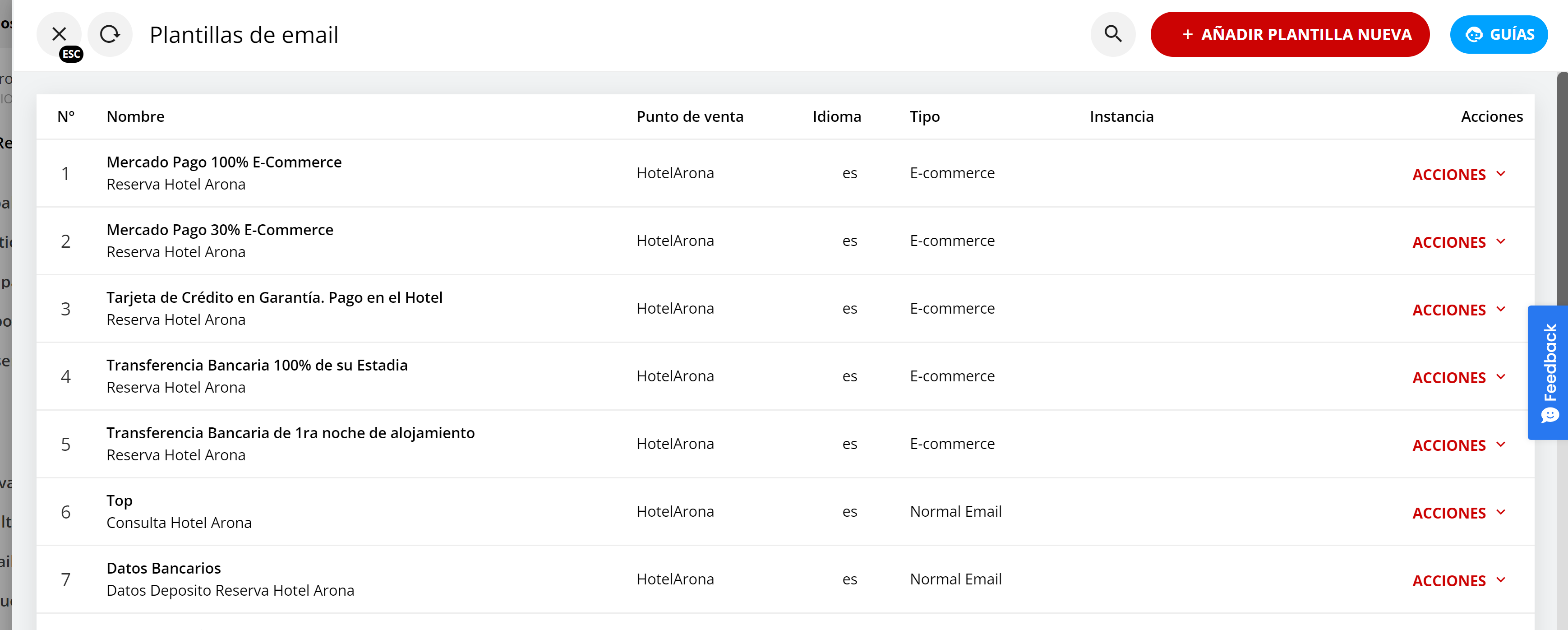Image resolution: width=1568 pixels, height=630 pixels.
Task: Open the Feedback side tab
Action: (1549, 372)
